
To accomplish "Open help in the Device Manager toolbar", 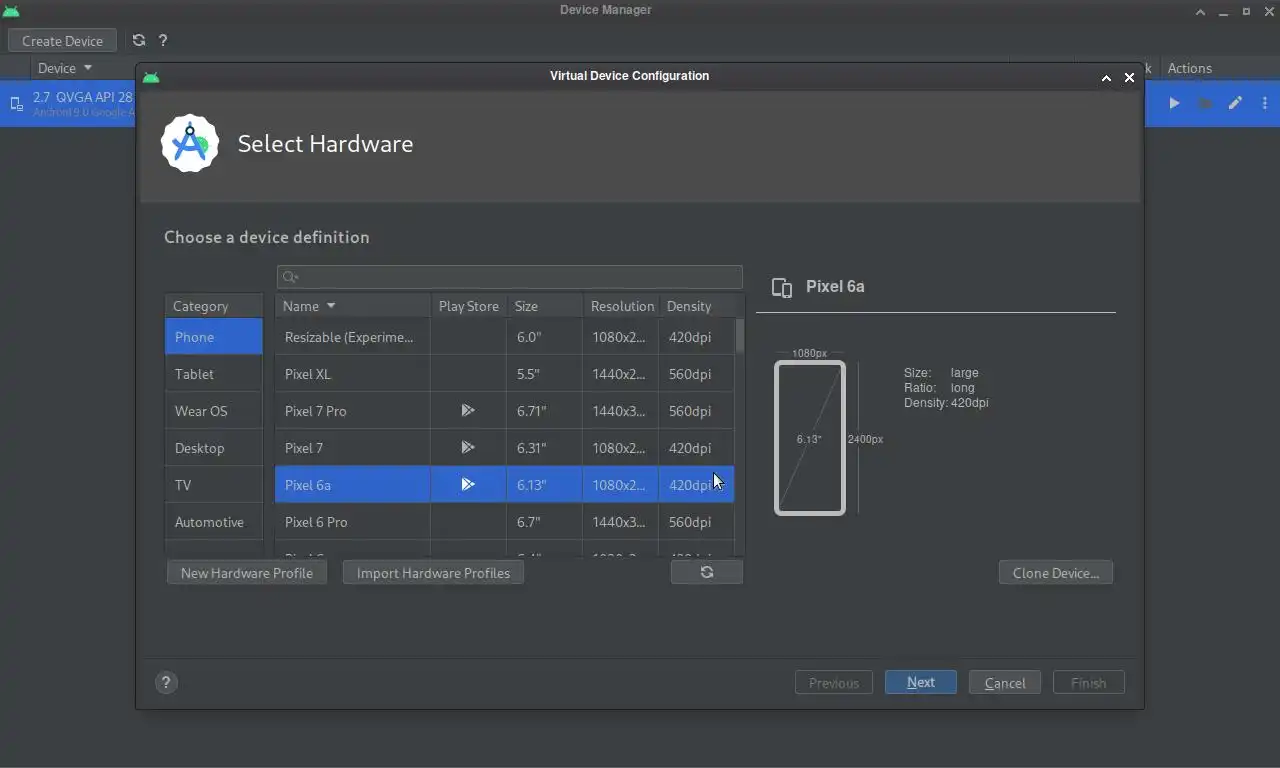I will point(163,41).
